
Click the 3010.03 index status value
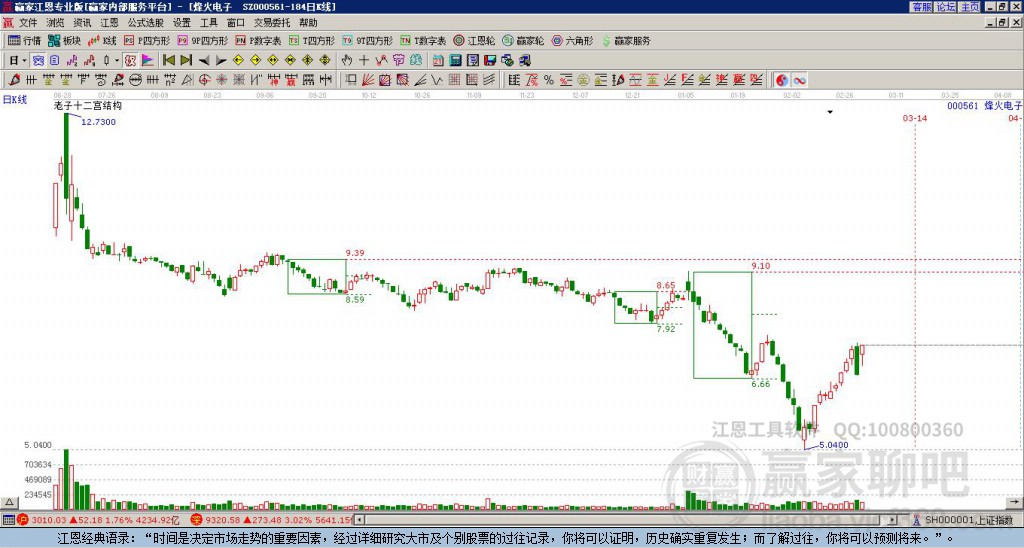(49, 520)
